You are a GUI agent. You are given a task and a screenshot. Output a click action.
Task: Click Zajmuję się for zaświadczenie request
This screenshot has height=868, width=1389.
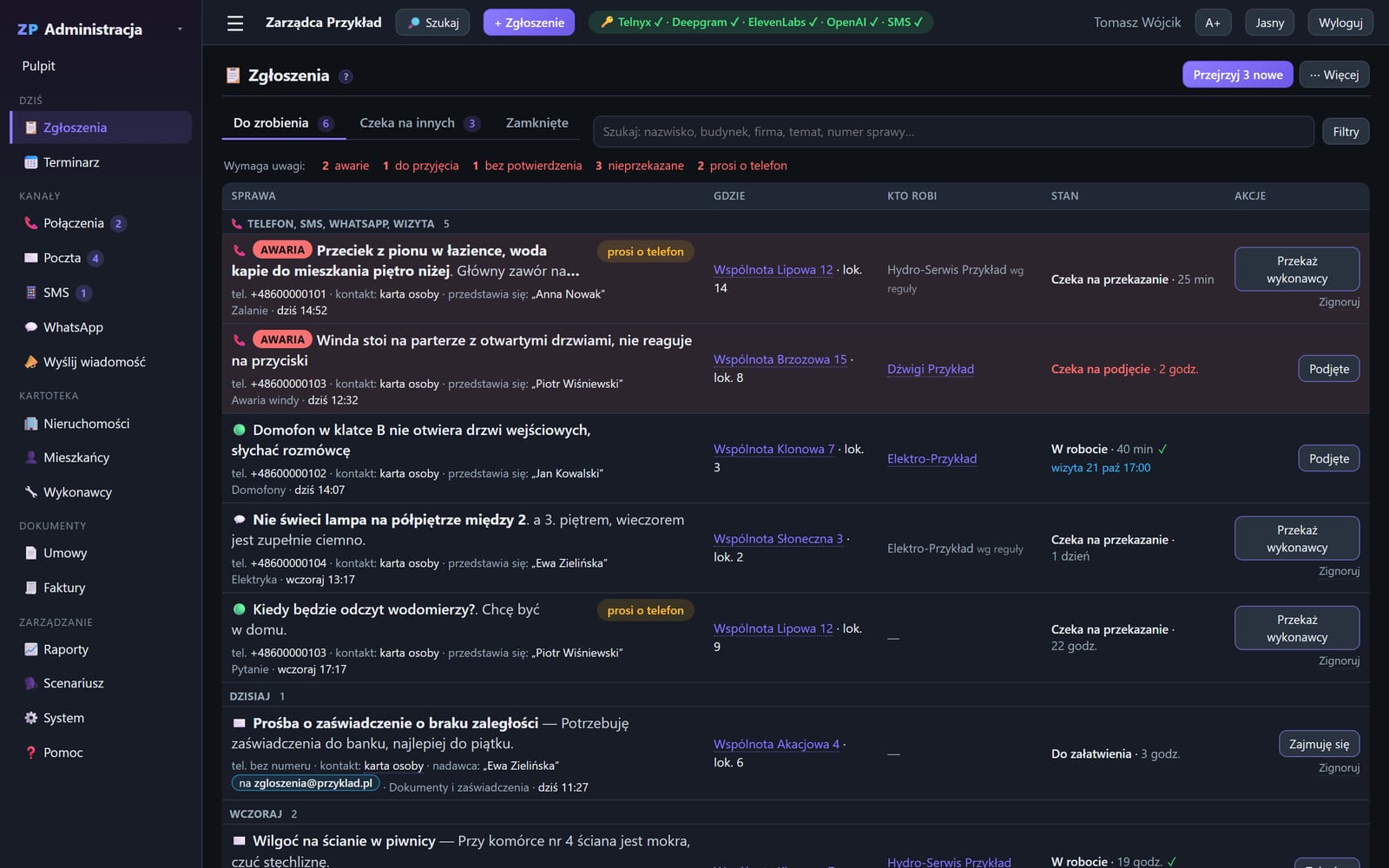(x=1320, y=744)
